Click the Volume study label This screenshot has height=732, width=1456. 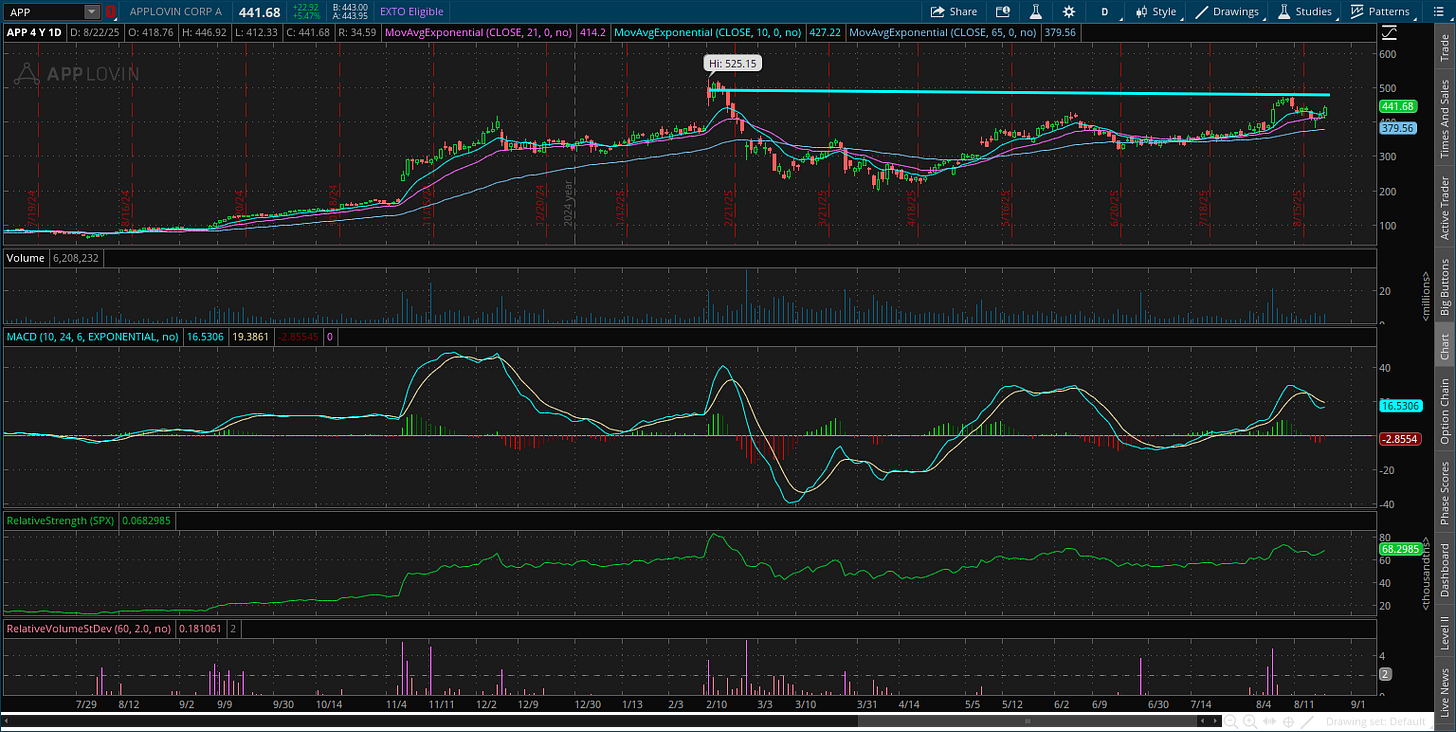point(24,258)
